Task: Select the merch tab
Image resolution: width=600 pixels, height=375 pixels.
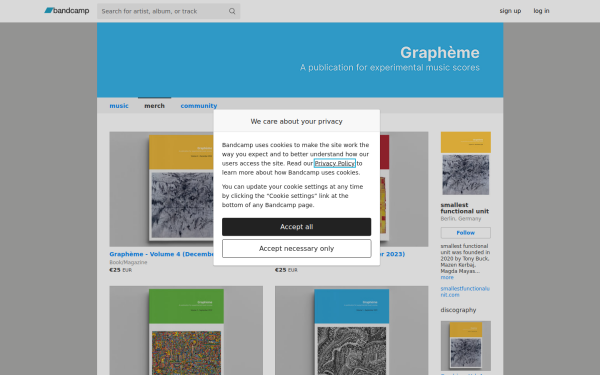Action: 154,106
